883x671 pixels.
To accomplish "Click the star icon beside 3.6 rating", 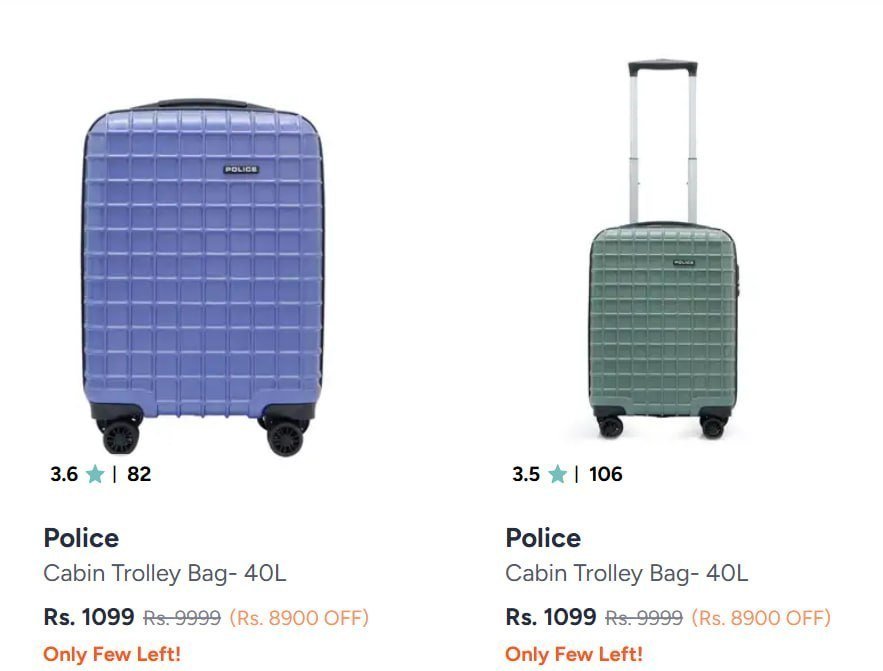I will pyautogui.click(x=95, y=475).
